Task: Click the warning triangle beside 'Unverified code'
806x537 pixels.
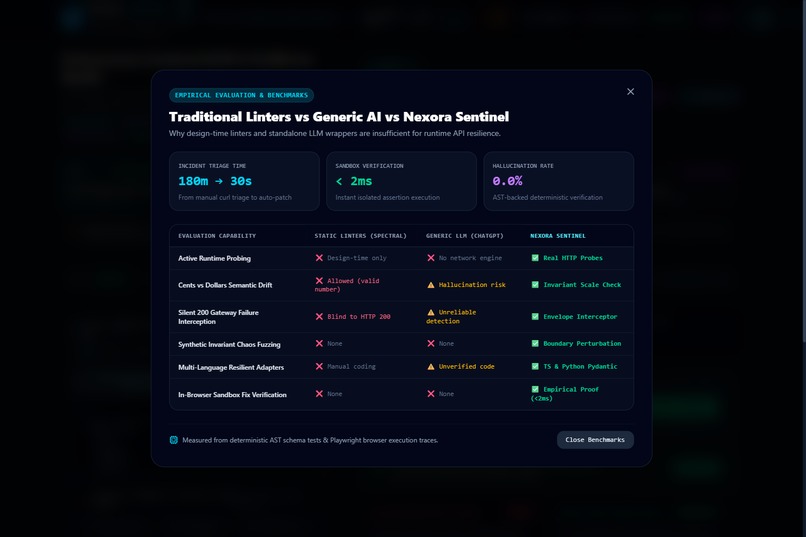Action: click(431, 367)
